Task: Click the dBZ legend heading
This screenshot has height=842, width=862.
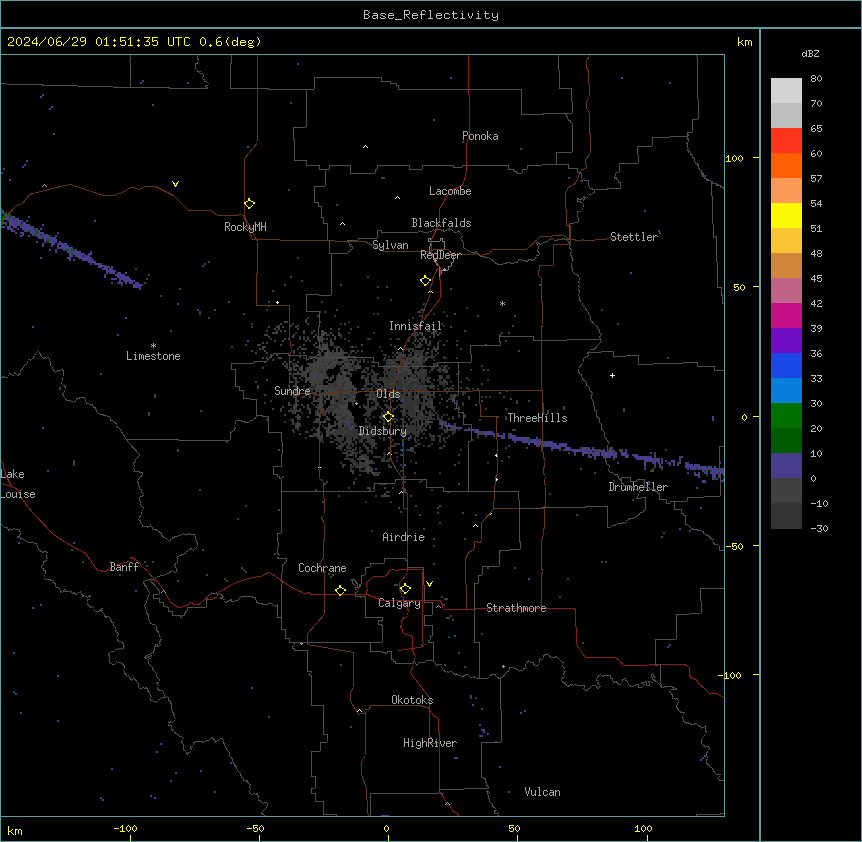Action: tap(810, 53)
